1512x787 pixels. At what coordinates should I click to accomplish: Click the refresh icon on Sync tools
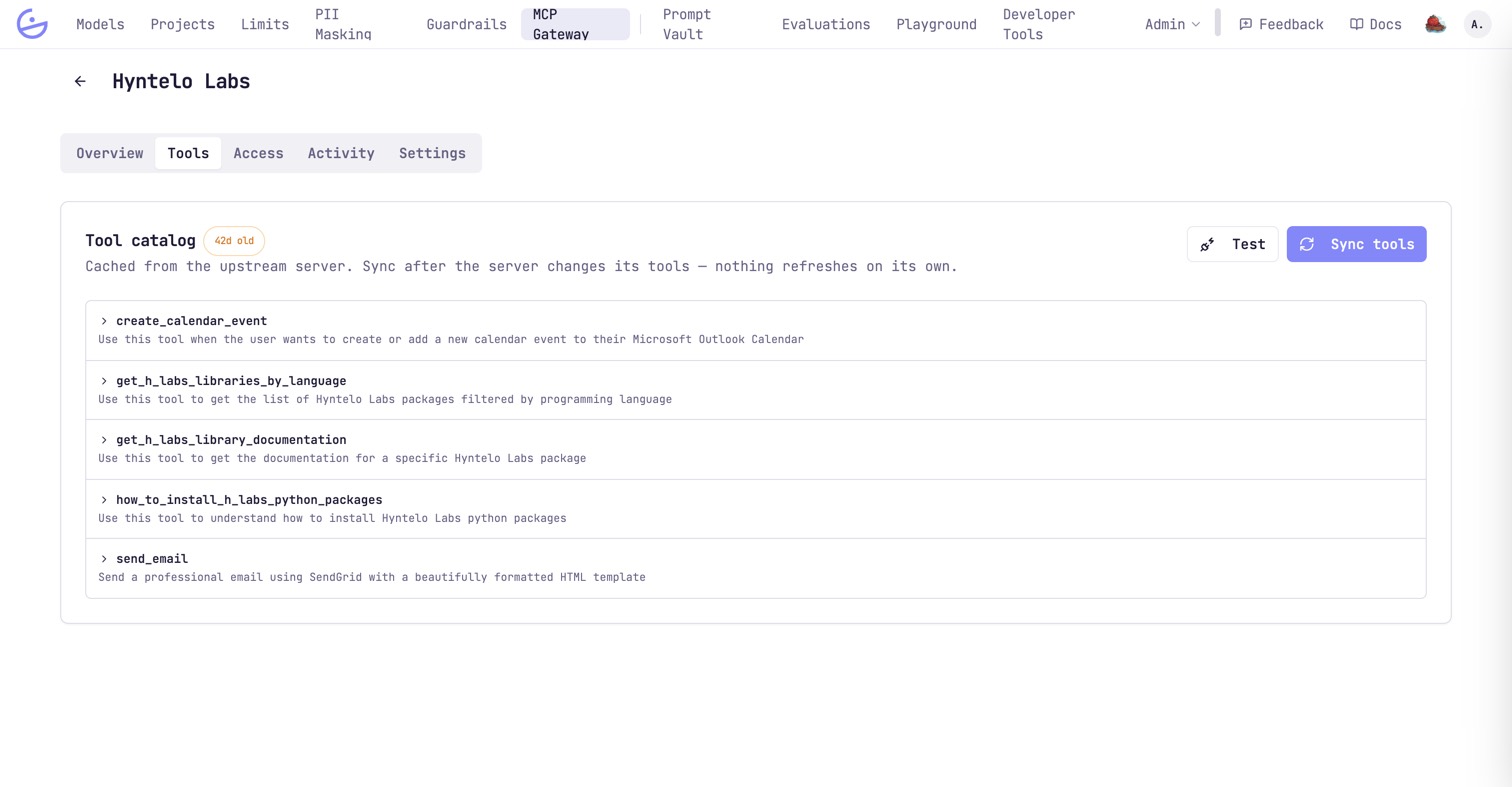1307,244
